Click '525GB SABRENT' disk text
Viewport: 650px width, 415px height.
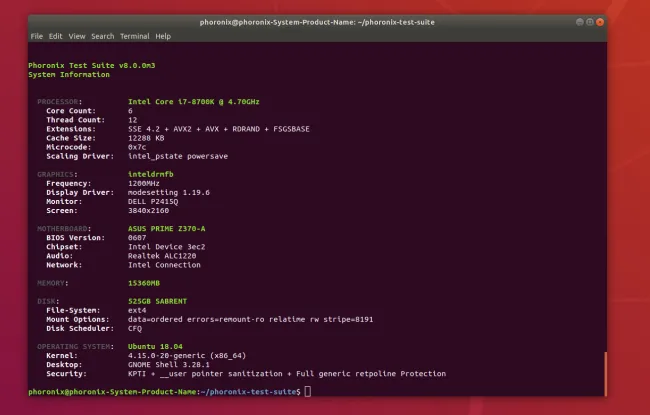(158, 301)
